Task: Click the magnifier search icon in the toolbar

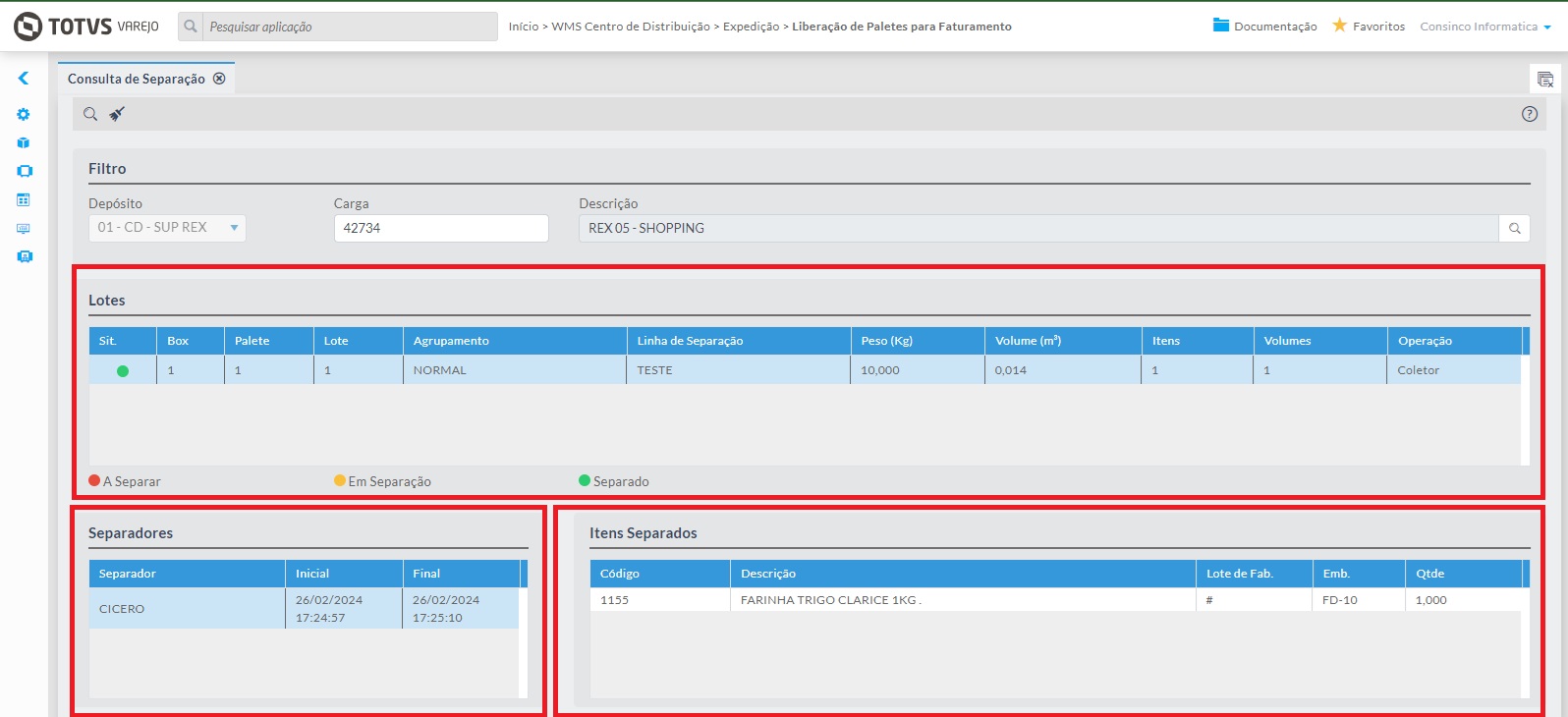Action: pos(90,114)
